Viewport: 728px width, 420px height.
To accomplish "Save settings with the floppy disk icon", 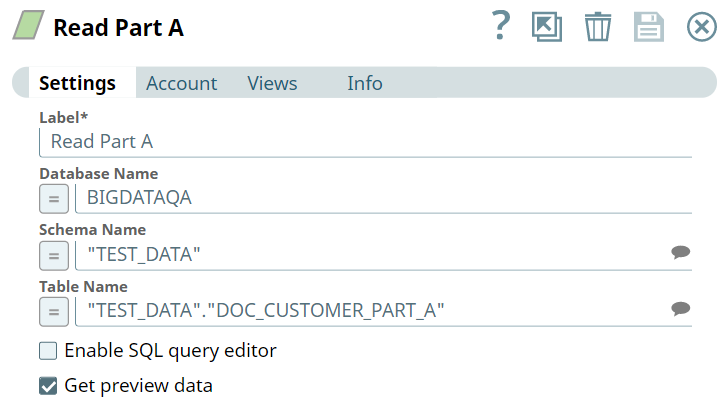I will coord(649,27).
